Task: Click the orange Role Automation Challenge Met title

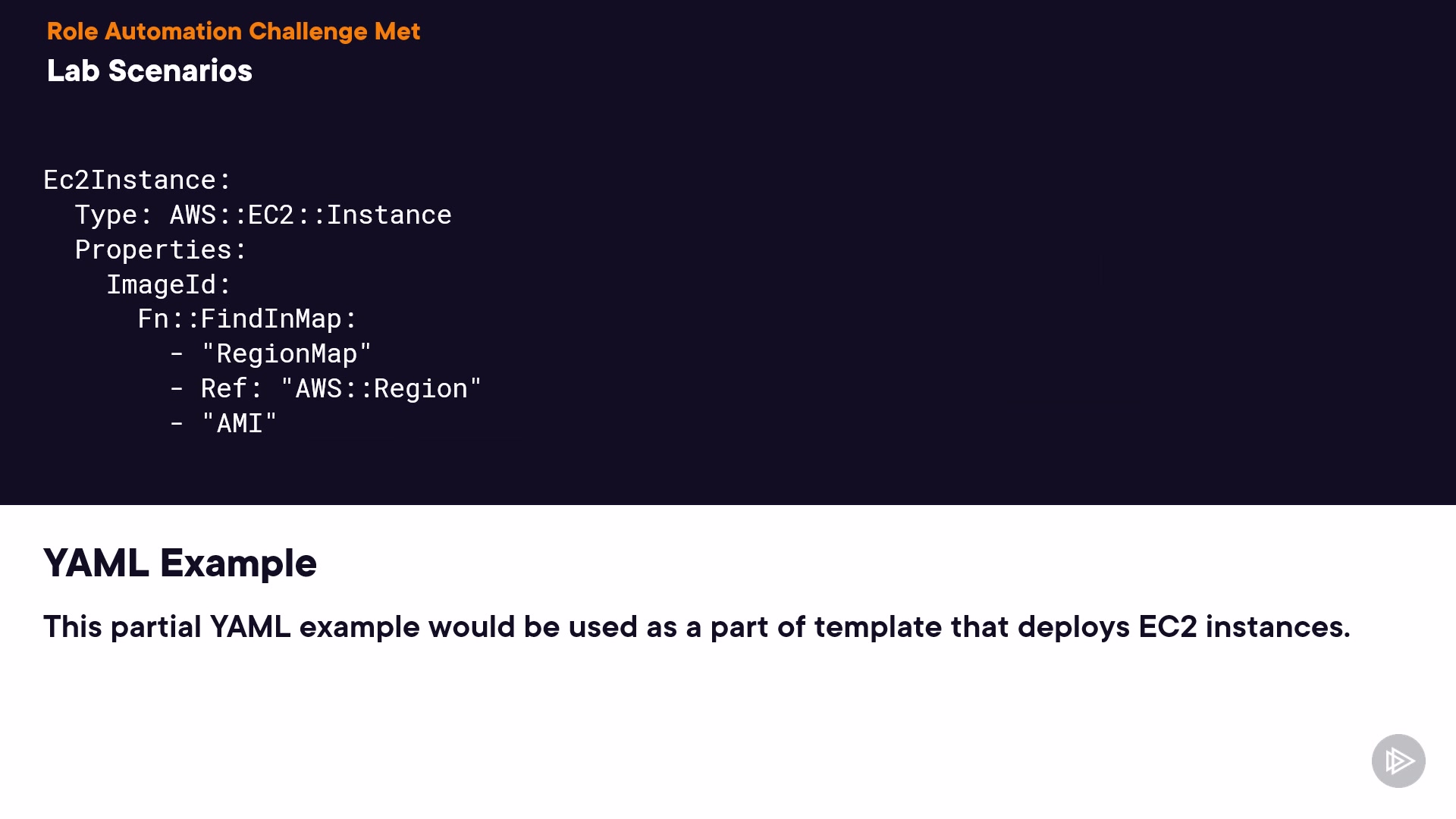Action: (233, 31)
